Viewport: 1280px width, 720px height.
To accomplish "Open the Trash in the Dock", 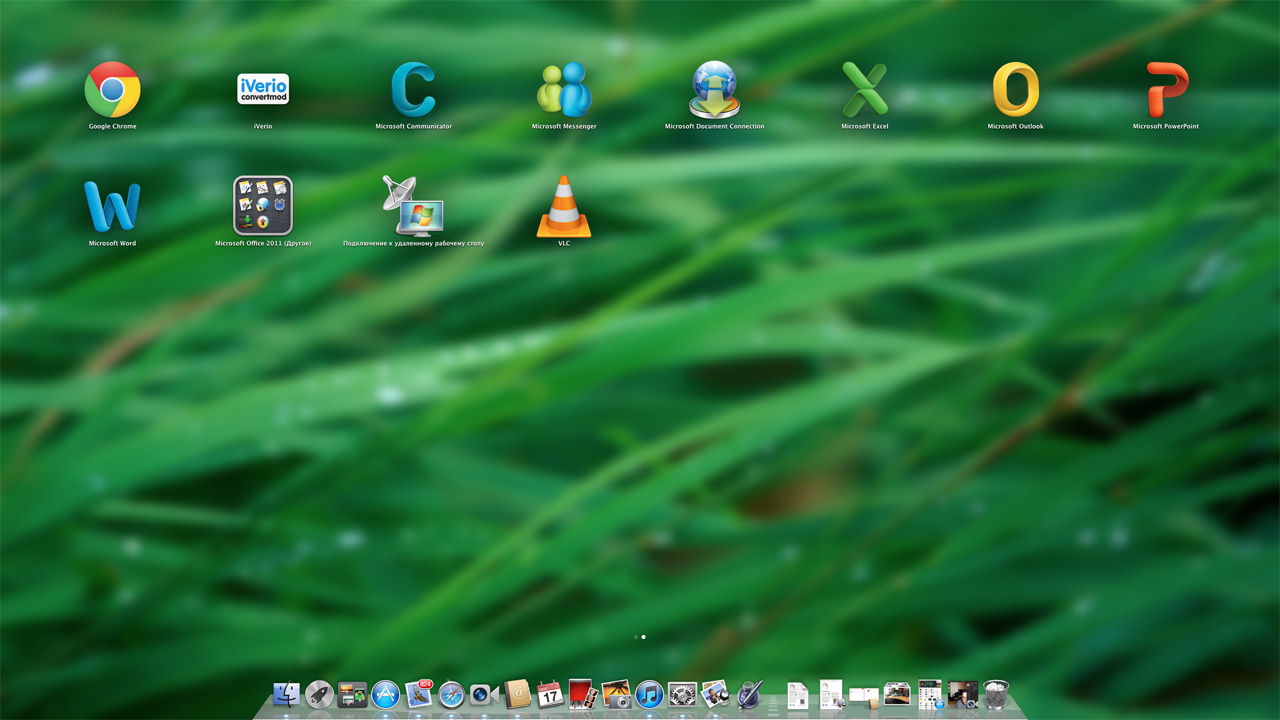I will coord(996,694).
